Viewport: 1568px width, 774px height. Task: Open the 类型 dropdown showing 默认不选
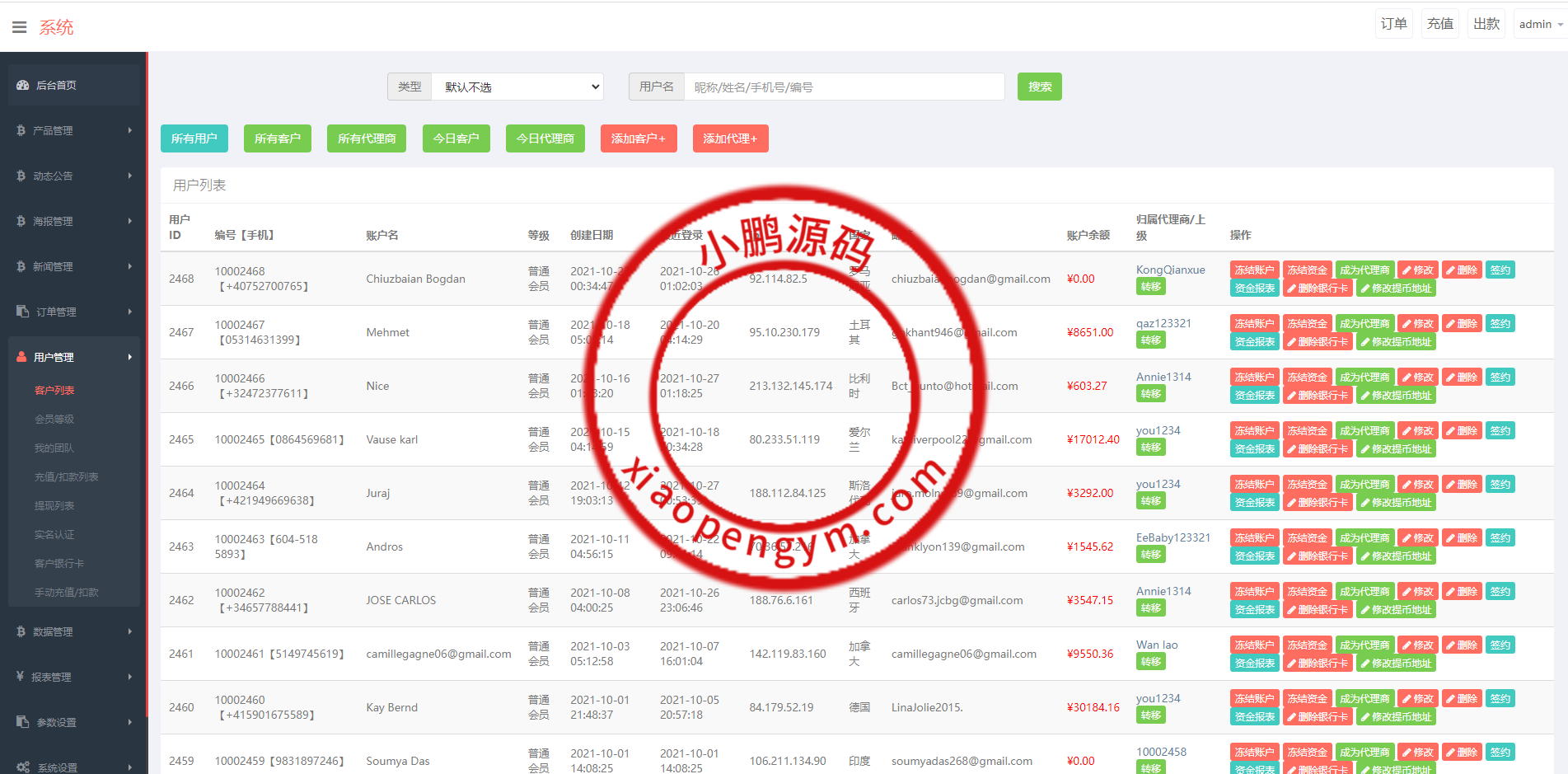(517, 87)
